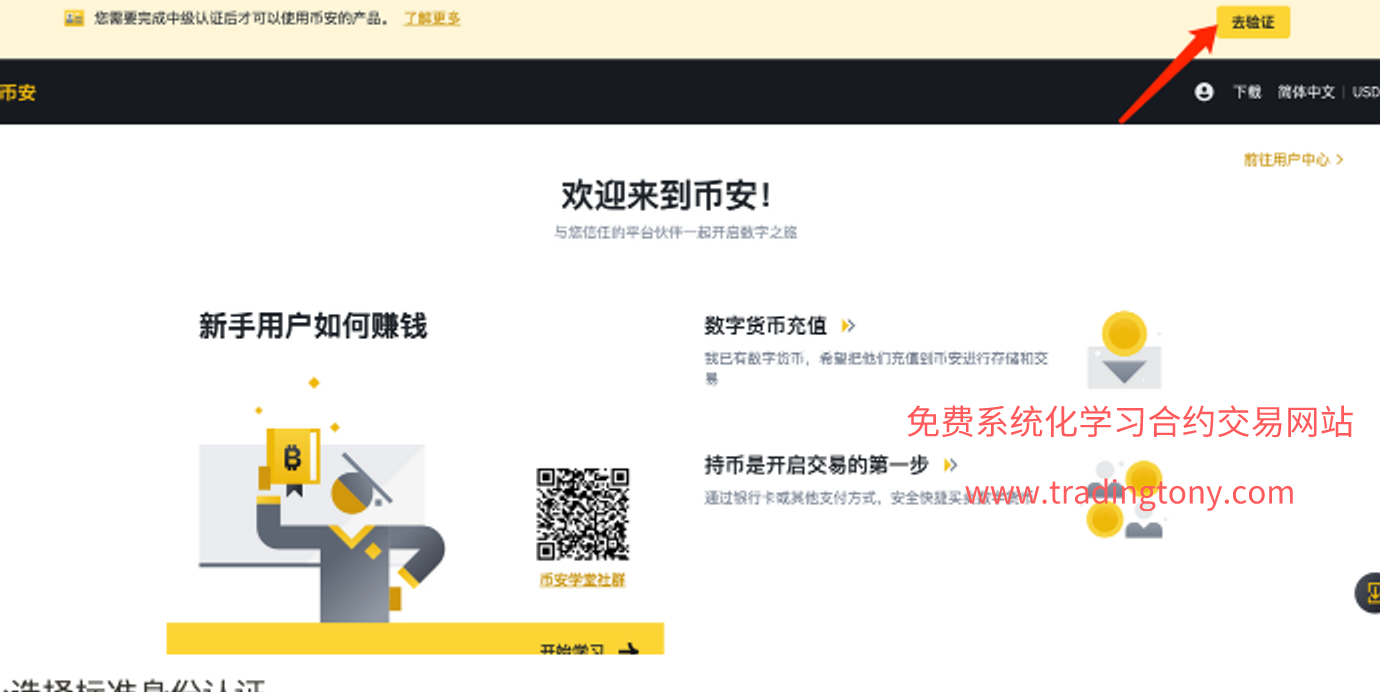Click the double-arrow icon beside 持币是开启交易的第一步

tap(950, 465)
